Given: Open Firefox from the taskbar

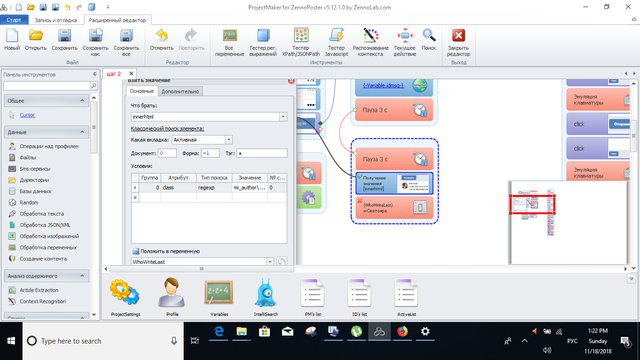Looking at the screenshot, I should (x=402, y=331).
